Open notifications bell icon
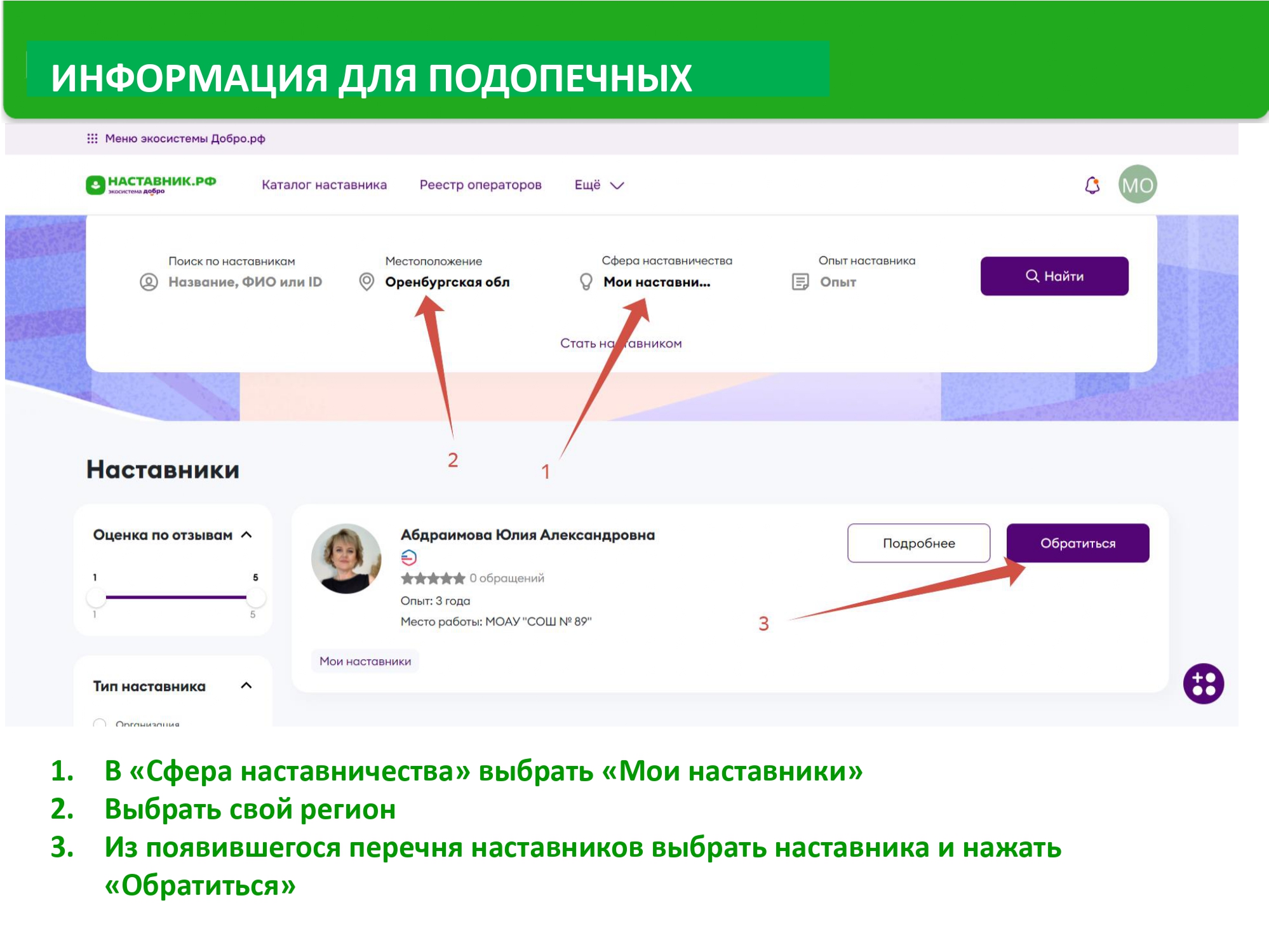 (x=1092, y=185)
